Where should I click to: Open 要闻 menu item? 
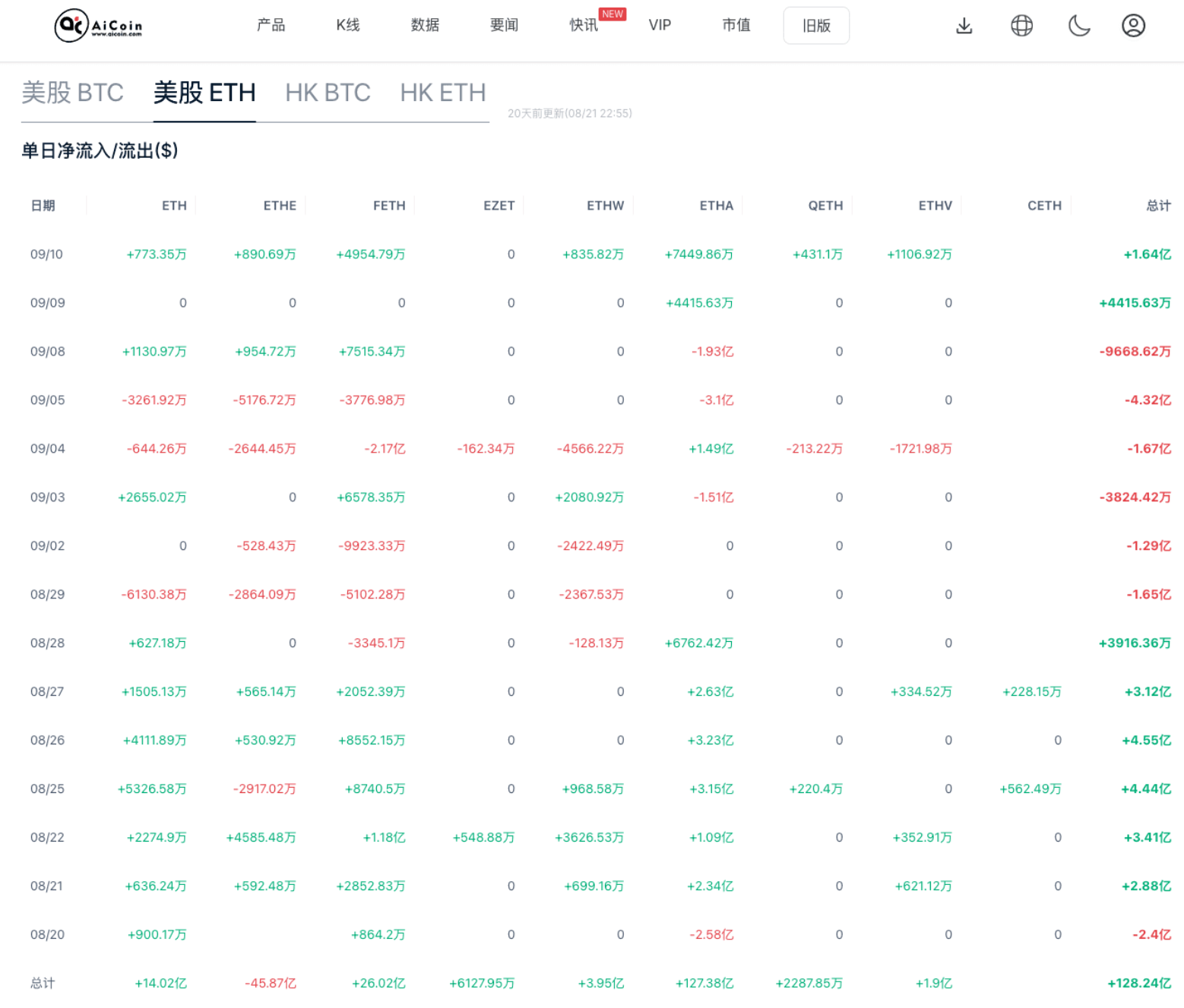pos(504,25)
